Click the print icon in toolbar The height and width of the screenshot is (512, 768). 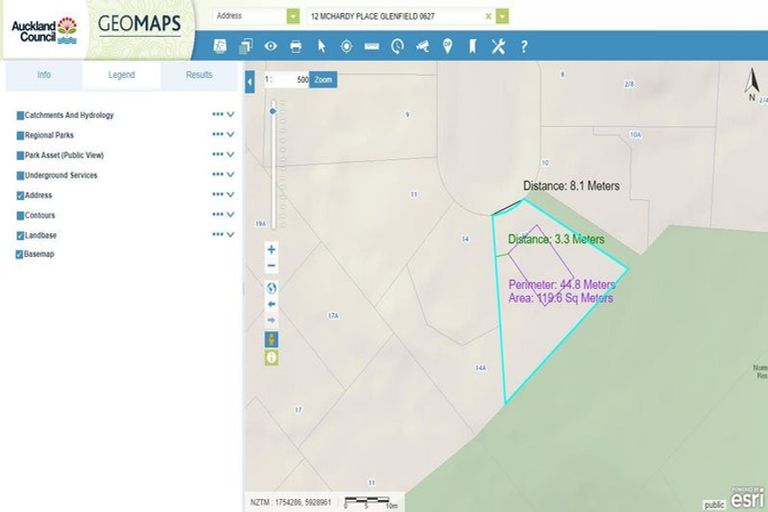pos(296,46)
